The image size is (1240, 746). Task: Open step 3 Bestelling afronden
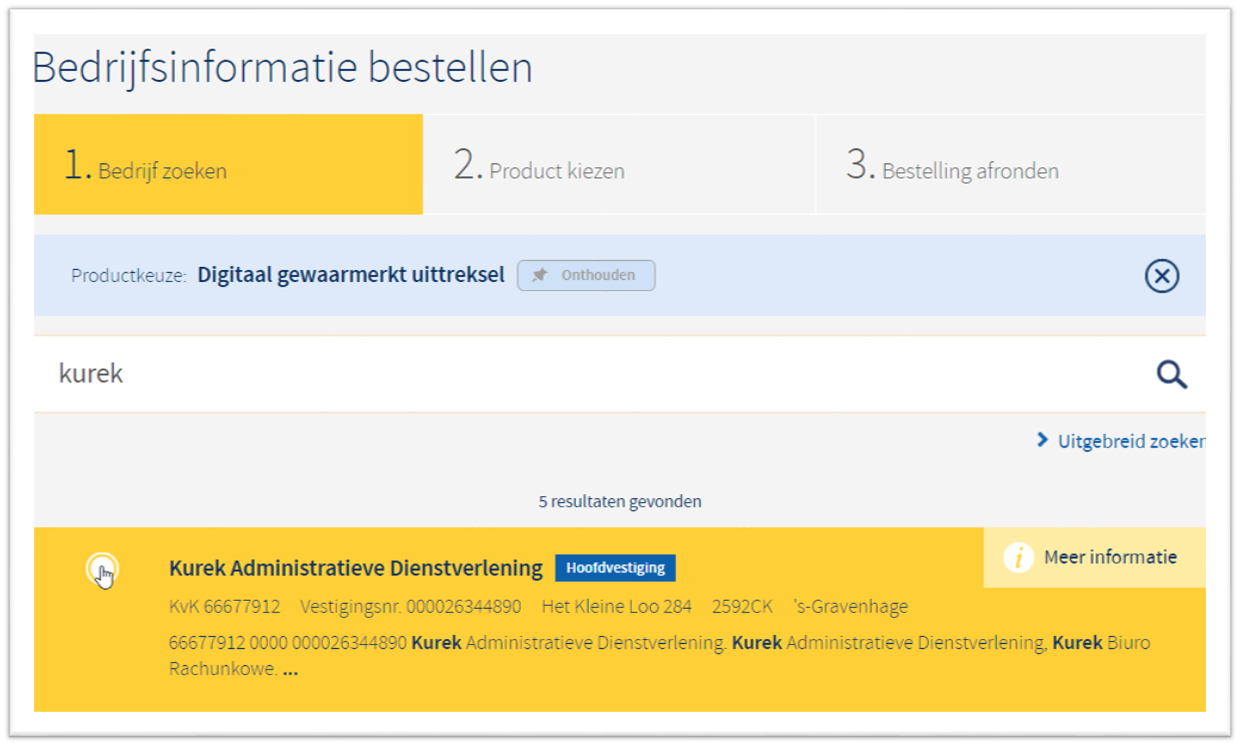(x=1010, y=165)
